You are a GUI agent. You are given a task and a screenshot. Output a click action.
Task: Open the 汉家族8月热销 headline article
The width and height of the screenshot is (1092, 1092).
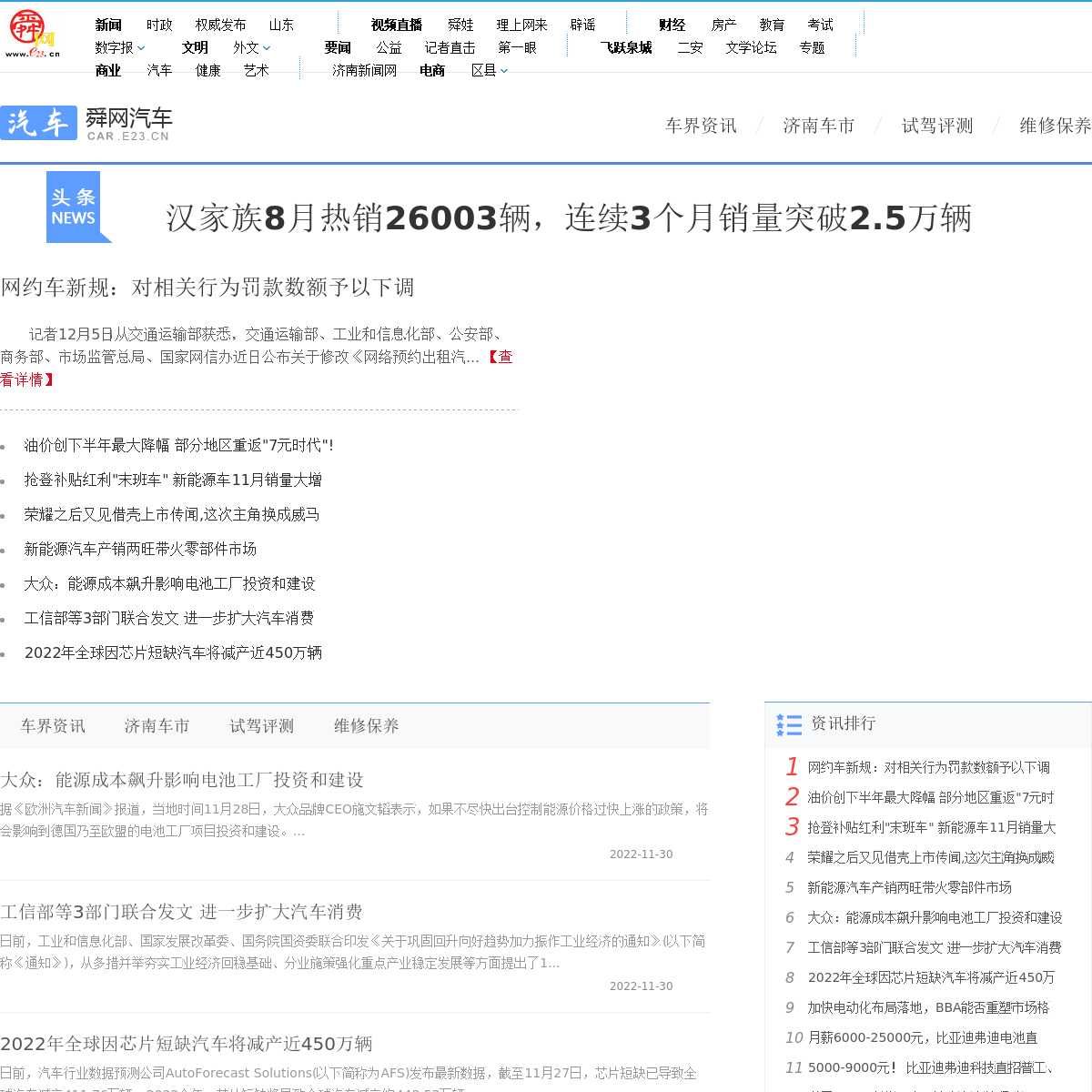pyautogui.click(x=568, y=218)
